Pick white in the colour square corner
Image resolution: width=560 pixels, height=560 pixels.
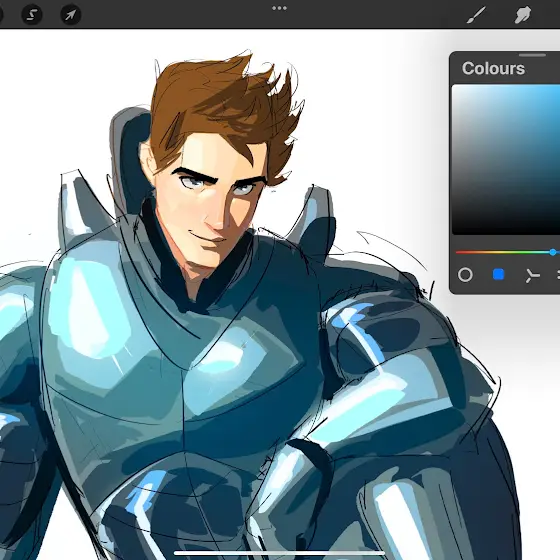point(455,87)
